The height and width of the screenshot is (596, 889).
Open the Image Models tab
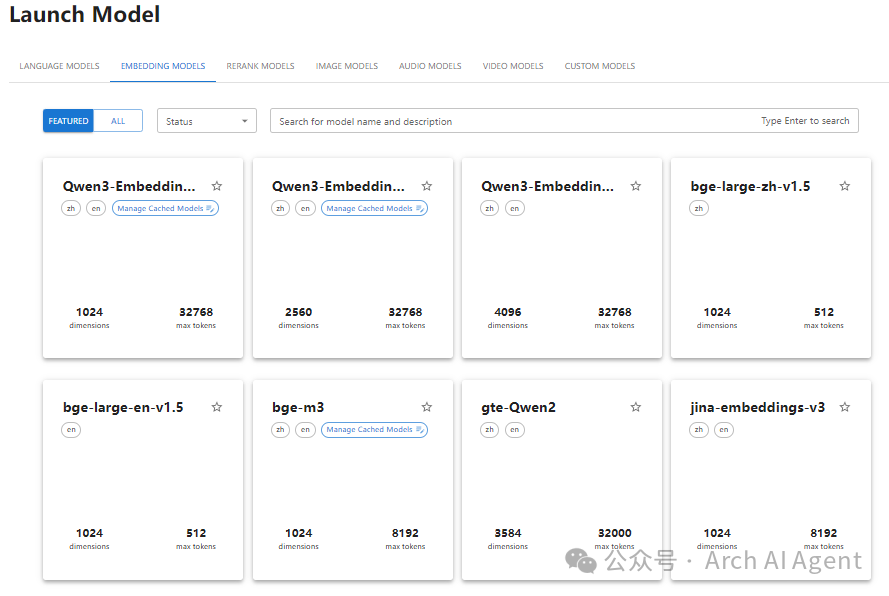point(346,66)
